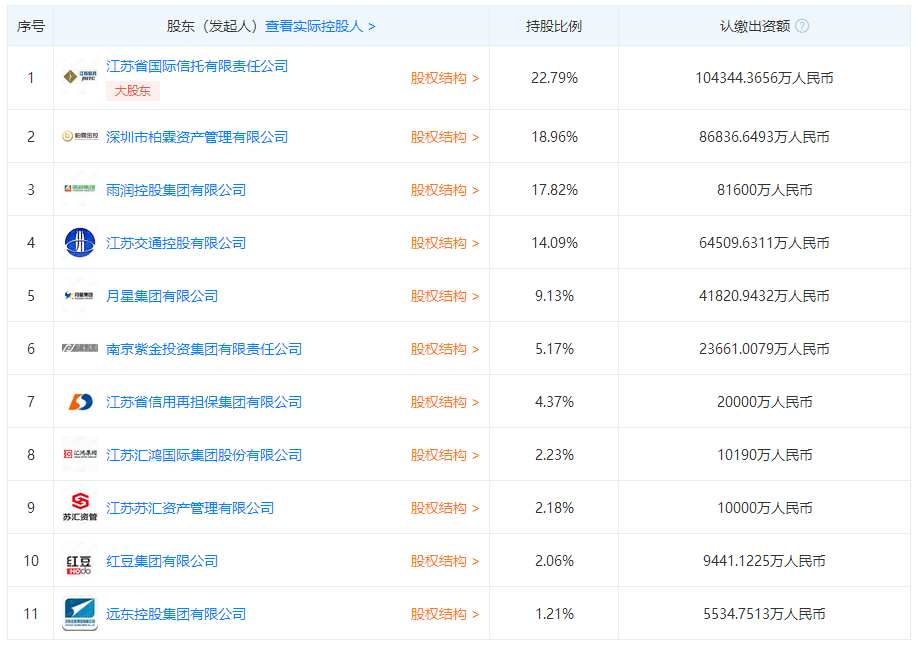Click the 持股比例 column header
The height and width of the screenshot is (646, 918).
point(554,26)
